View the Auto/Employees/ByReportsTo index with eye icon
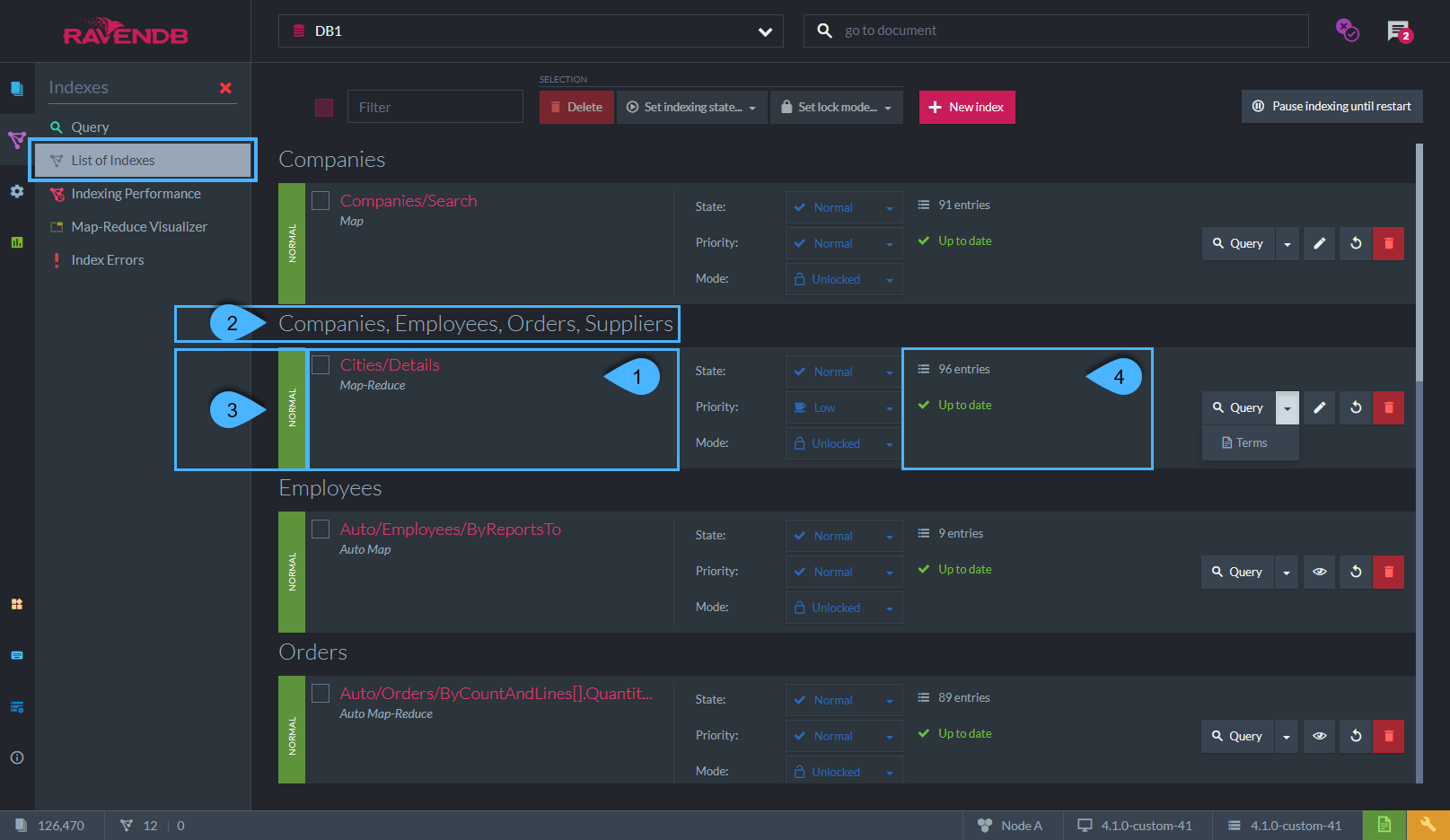The height and width of the screenshot is (840, 1450). (x=1319, y=572)
